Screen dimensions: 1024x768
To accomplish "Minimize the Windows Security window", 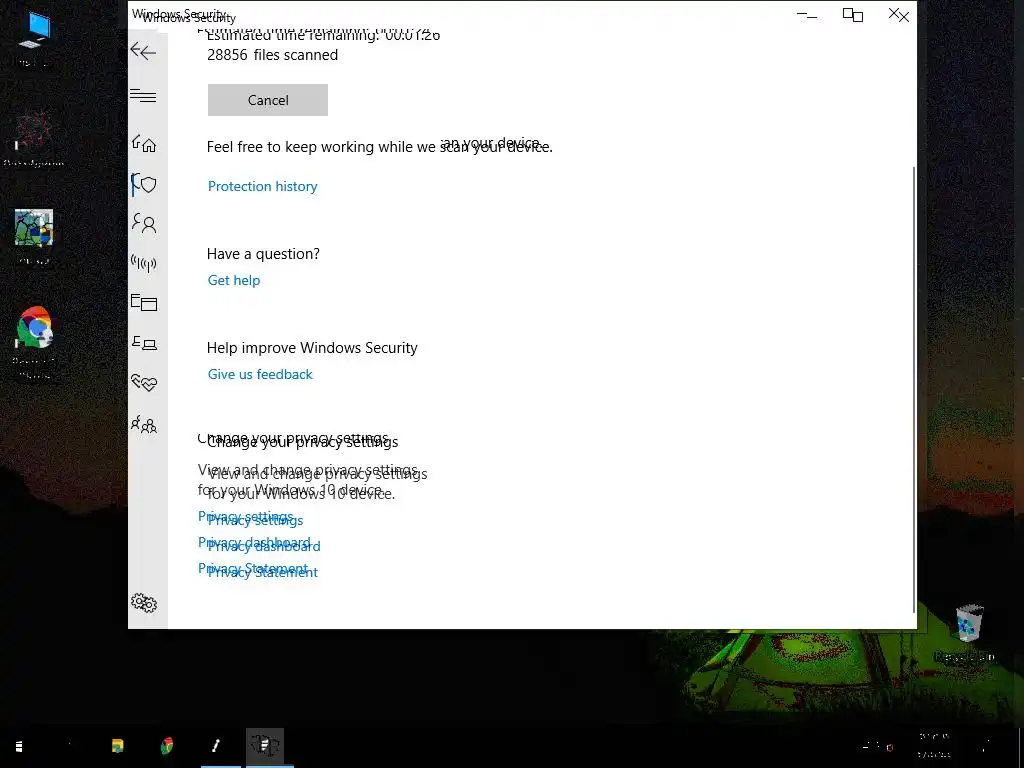I will [x=808, y=15].
